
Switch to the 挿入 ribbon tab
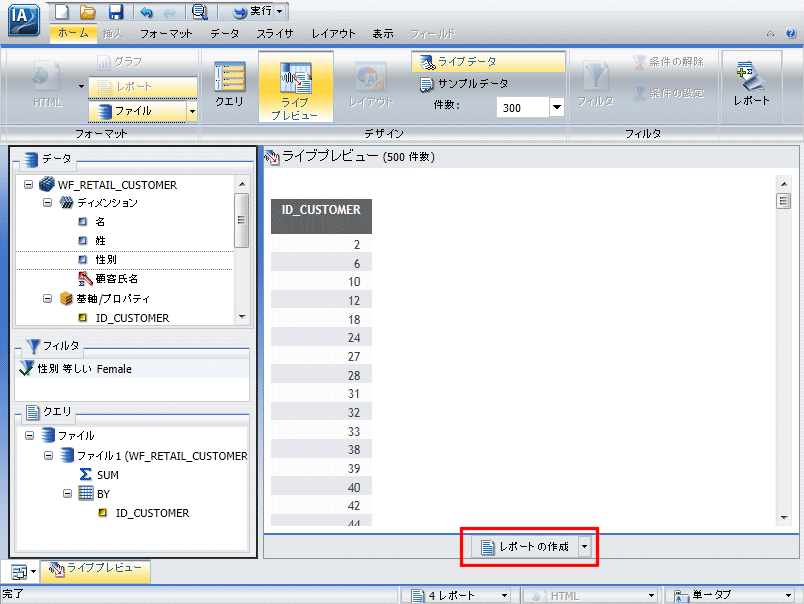(x=113, y=34)
